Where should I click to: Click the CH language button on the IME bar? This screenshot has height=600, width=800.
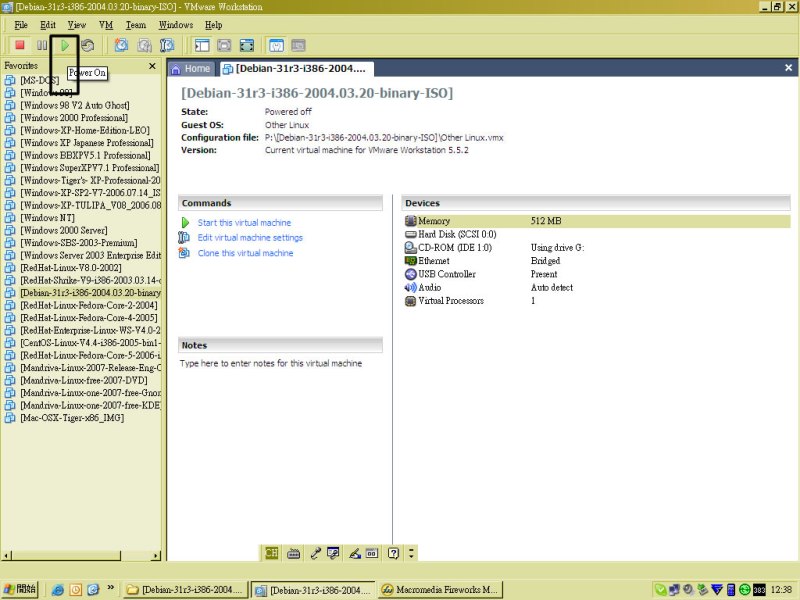(x=271, y=553)
